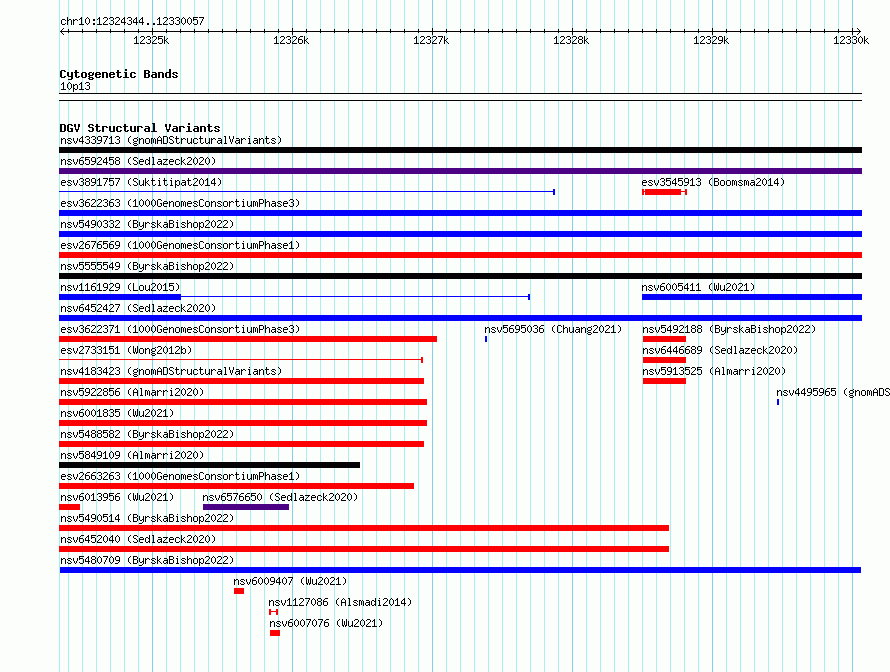
Task: Click the right arrow on the ruler
Action: 858,31
